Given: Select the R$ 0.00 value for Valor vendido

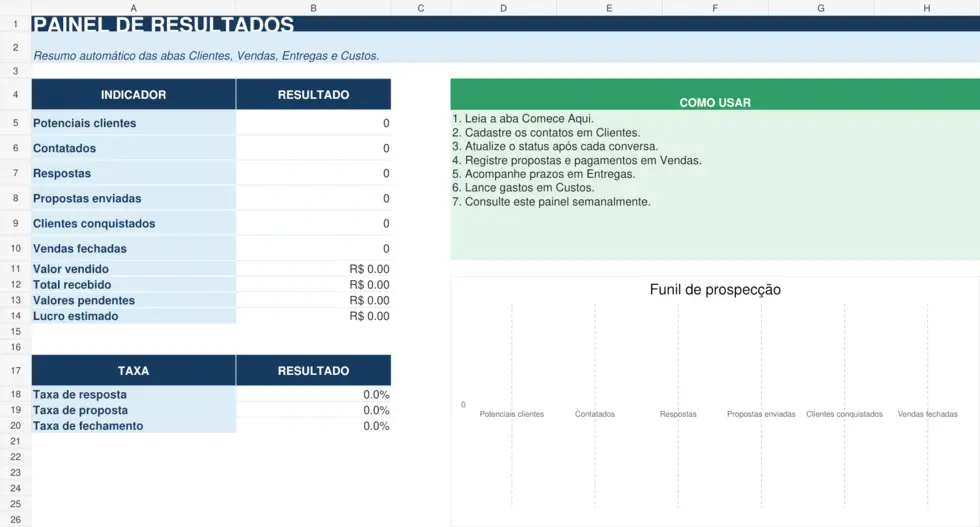Looking at the screenshot, I should (x=313, y=269).
